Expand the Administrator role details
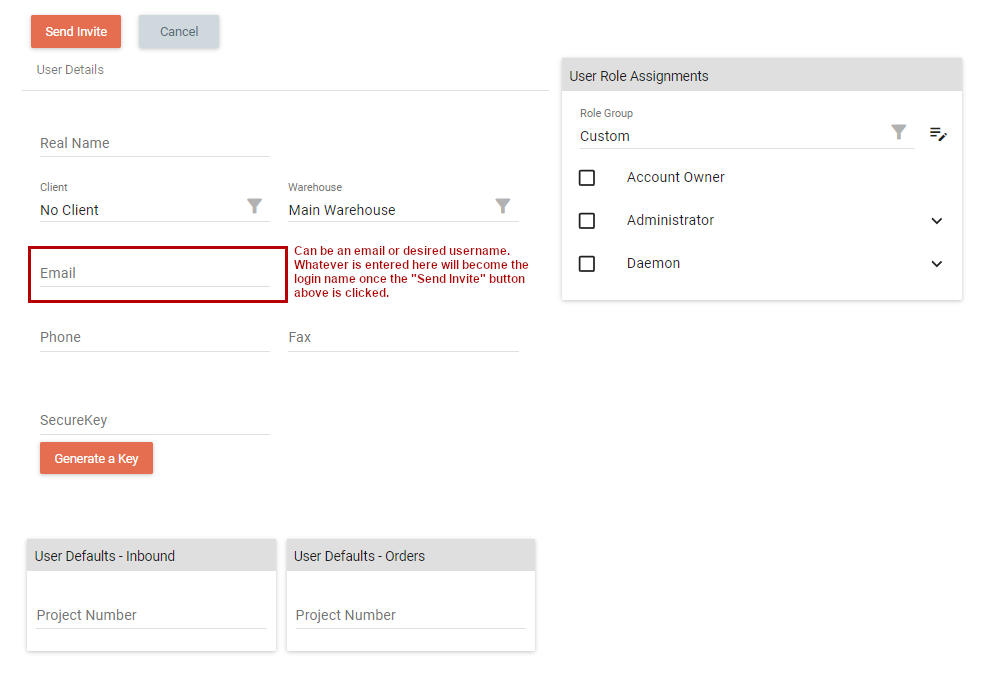Screen dimensions: 999x683 (x=937, y=220)
